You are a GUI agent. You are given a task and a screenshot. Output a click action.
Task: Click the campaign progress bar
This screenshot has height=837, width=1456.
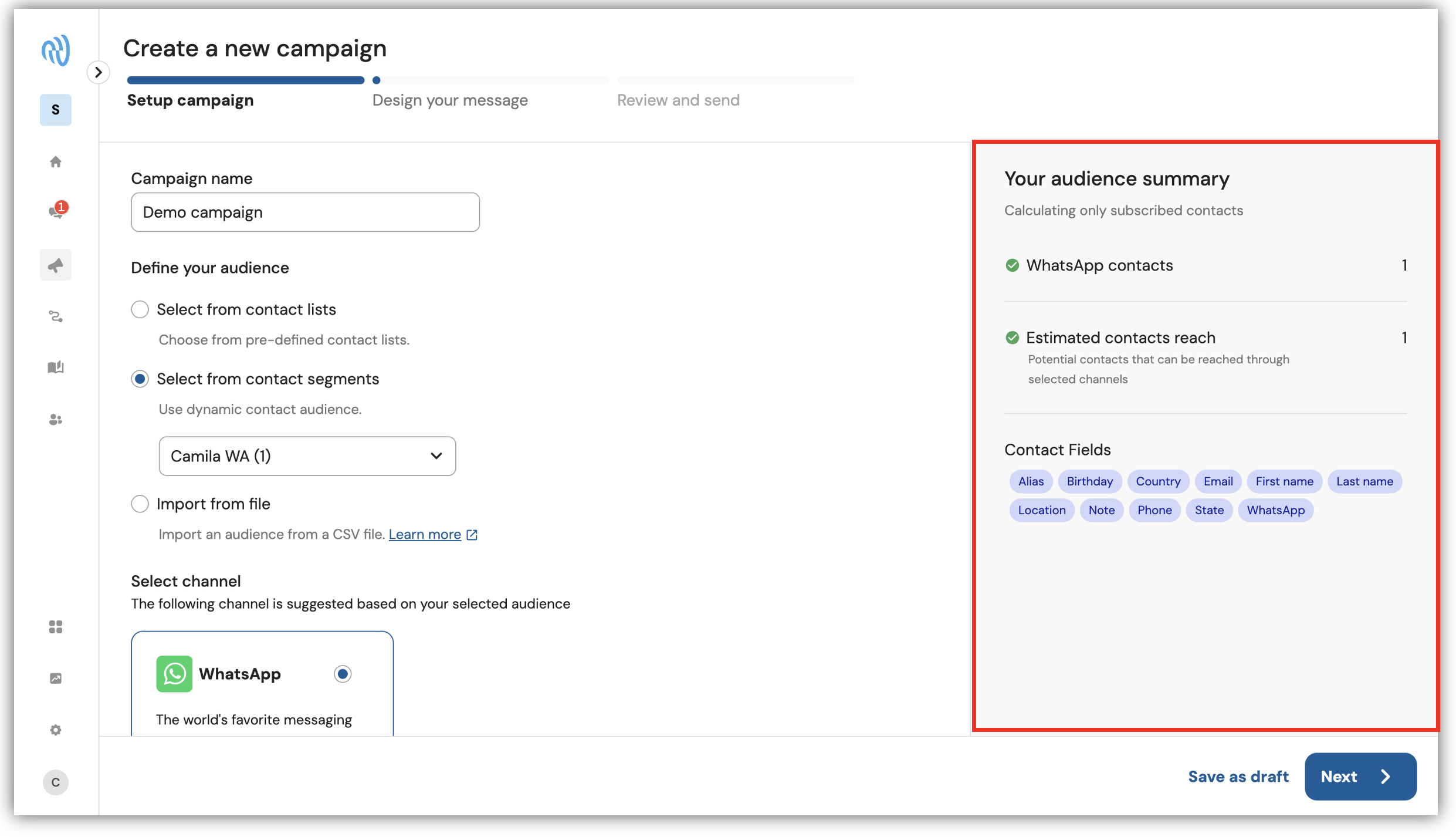[x=490, y=80]
